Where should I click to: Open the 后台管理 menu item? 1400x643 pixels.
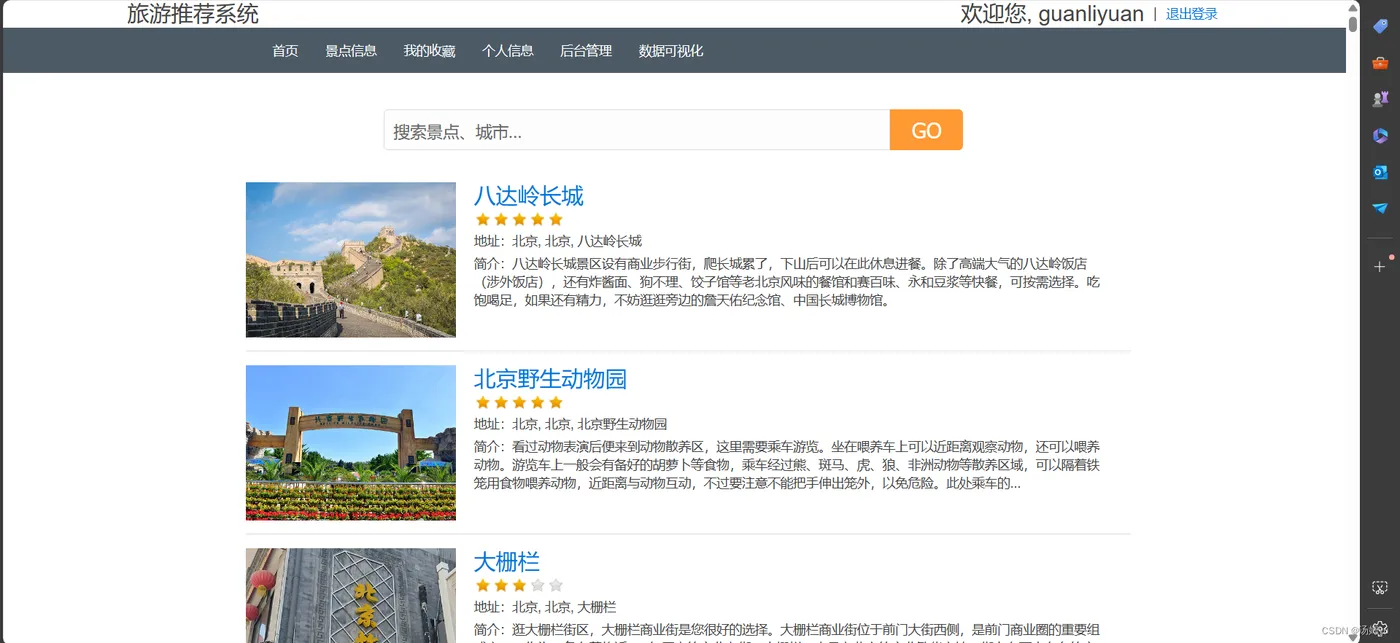[586, 51]
